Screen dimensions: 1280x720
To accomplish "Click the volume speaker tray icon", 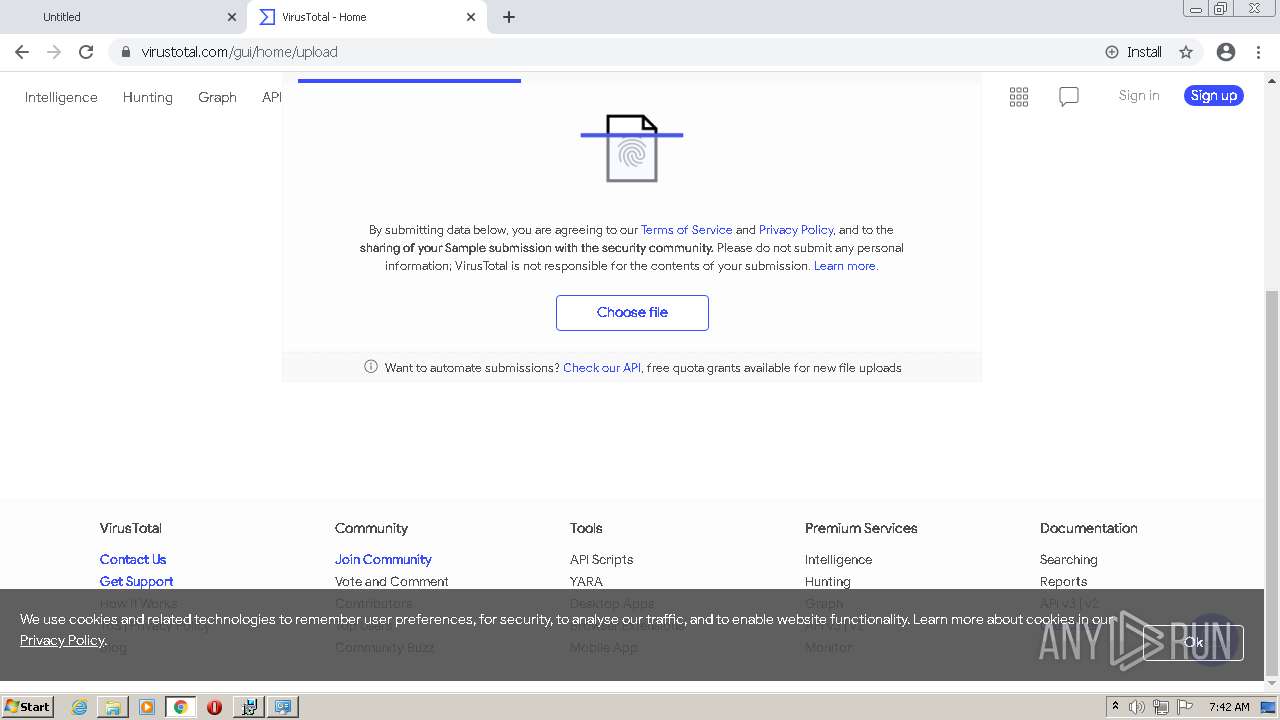I will pyautogui.click(x=1137, y=707).
